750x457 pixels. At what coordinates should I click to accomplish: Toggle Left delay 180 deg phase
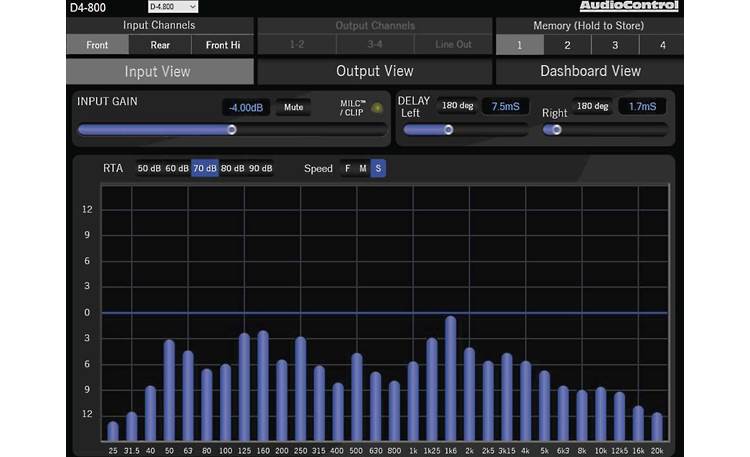455,106
